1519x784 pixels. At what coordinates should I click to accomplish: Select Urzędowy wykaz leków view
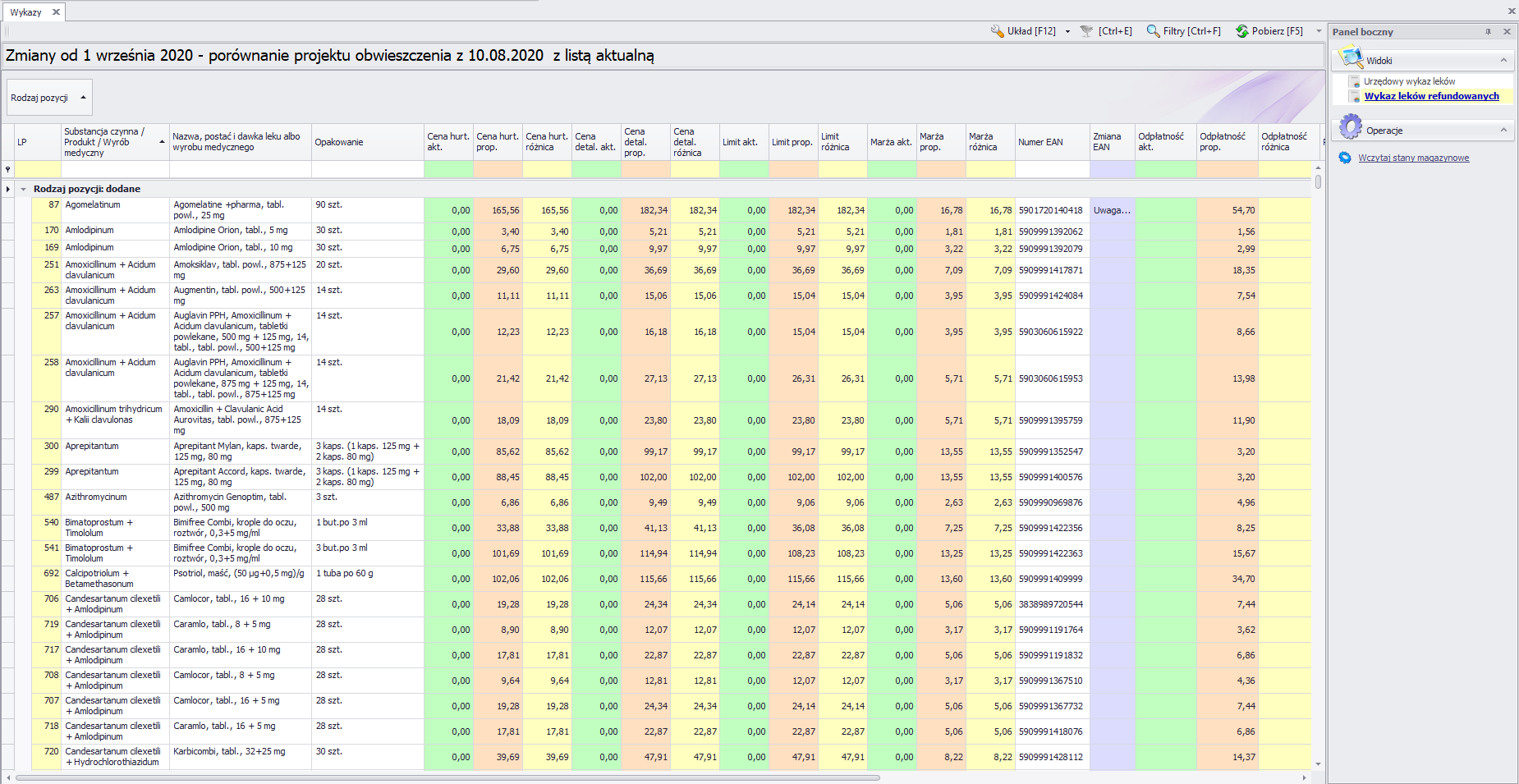point(1409,81)
